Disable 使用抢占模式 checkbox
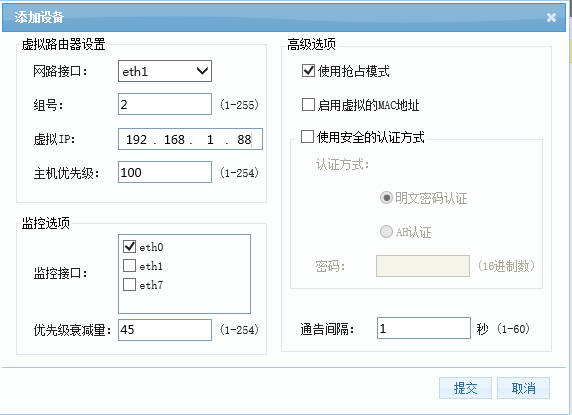Screen dimensions: 572x415 click(x=308, y=70)
